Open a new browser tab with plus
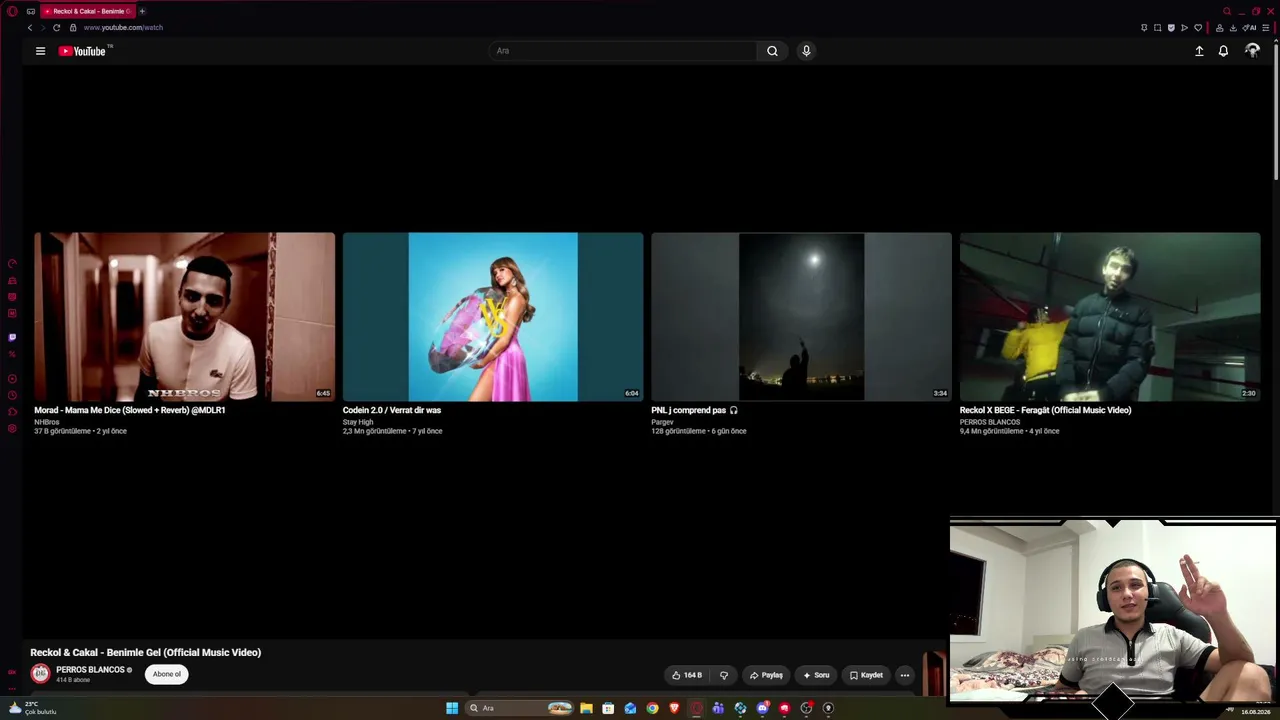This screenshot has width=1280, height=720. coord(142,11)
